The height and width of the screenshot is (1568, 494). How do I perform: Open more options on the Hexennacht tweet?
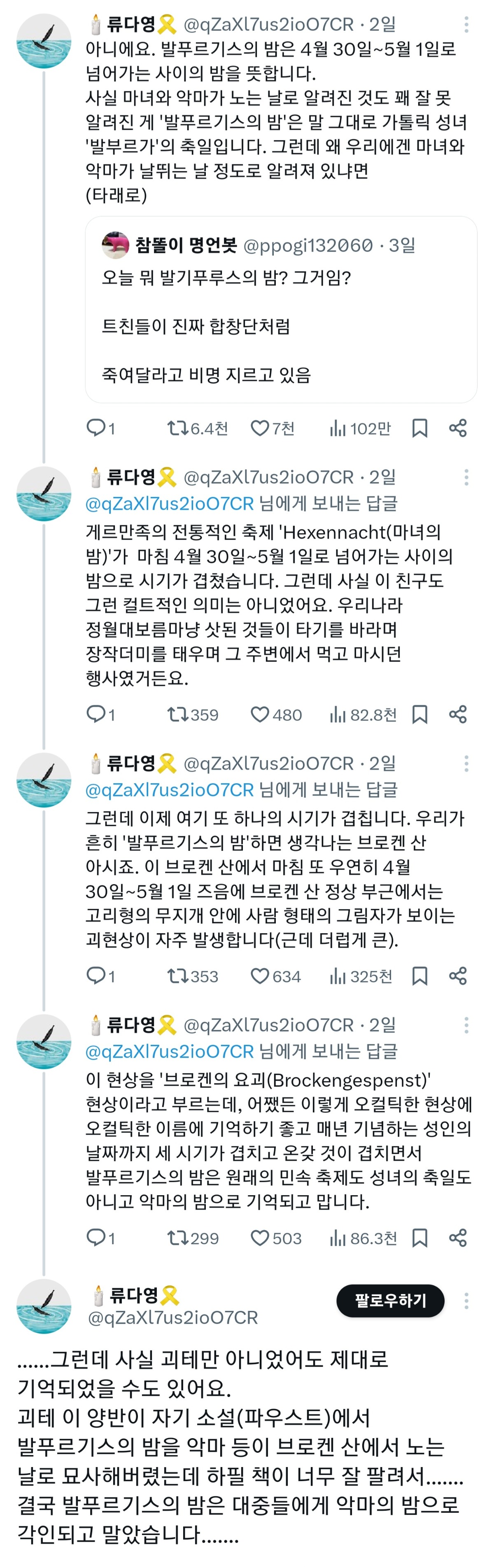[x=466, y=477]
